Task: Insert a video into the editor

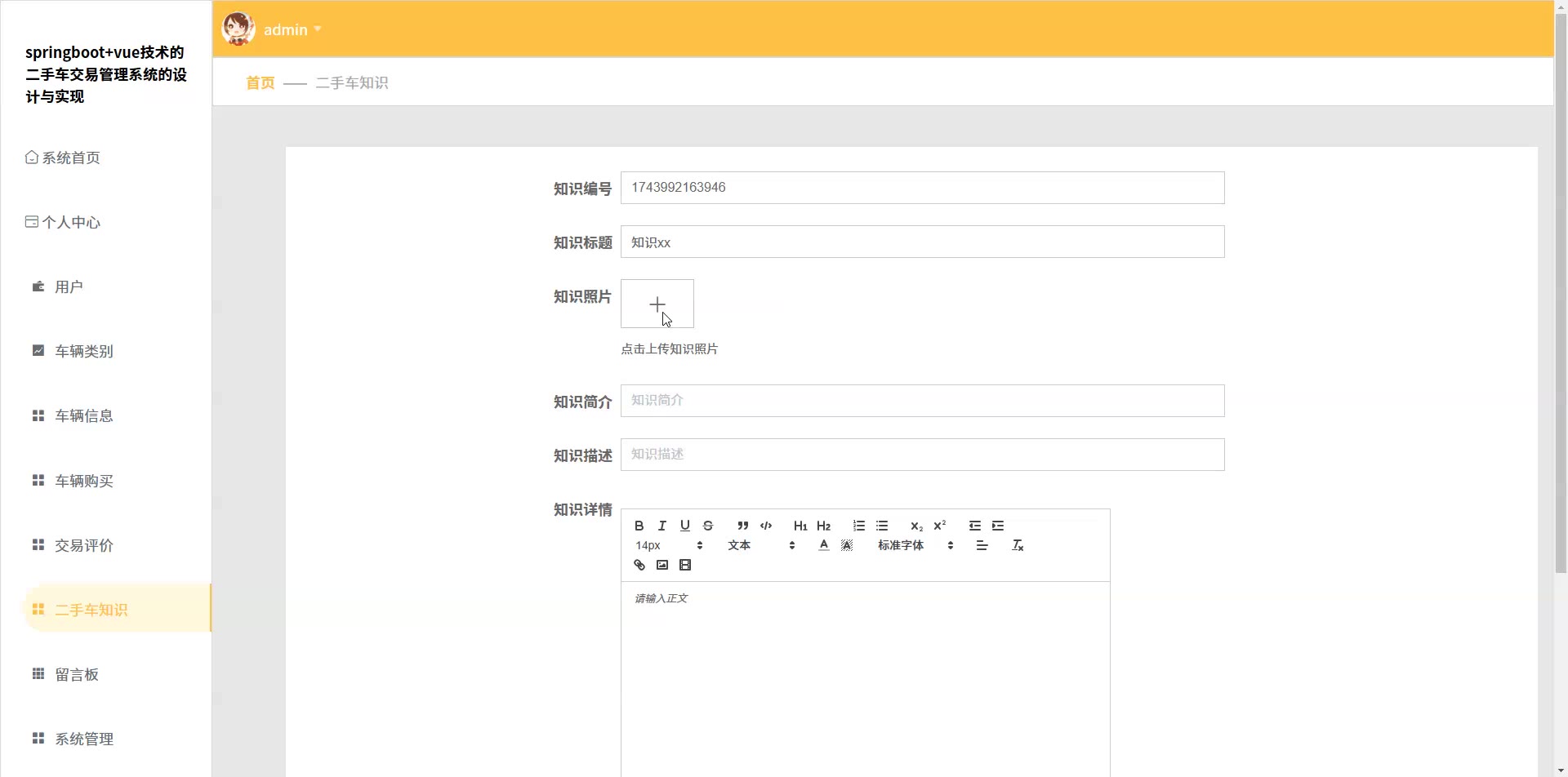Action: click(685, 565)
